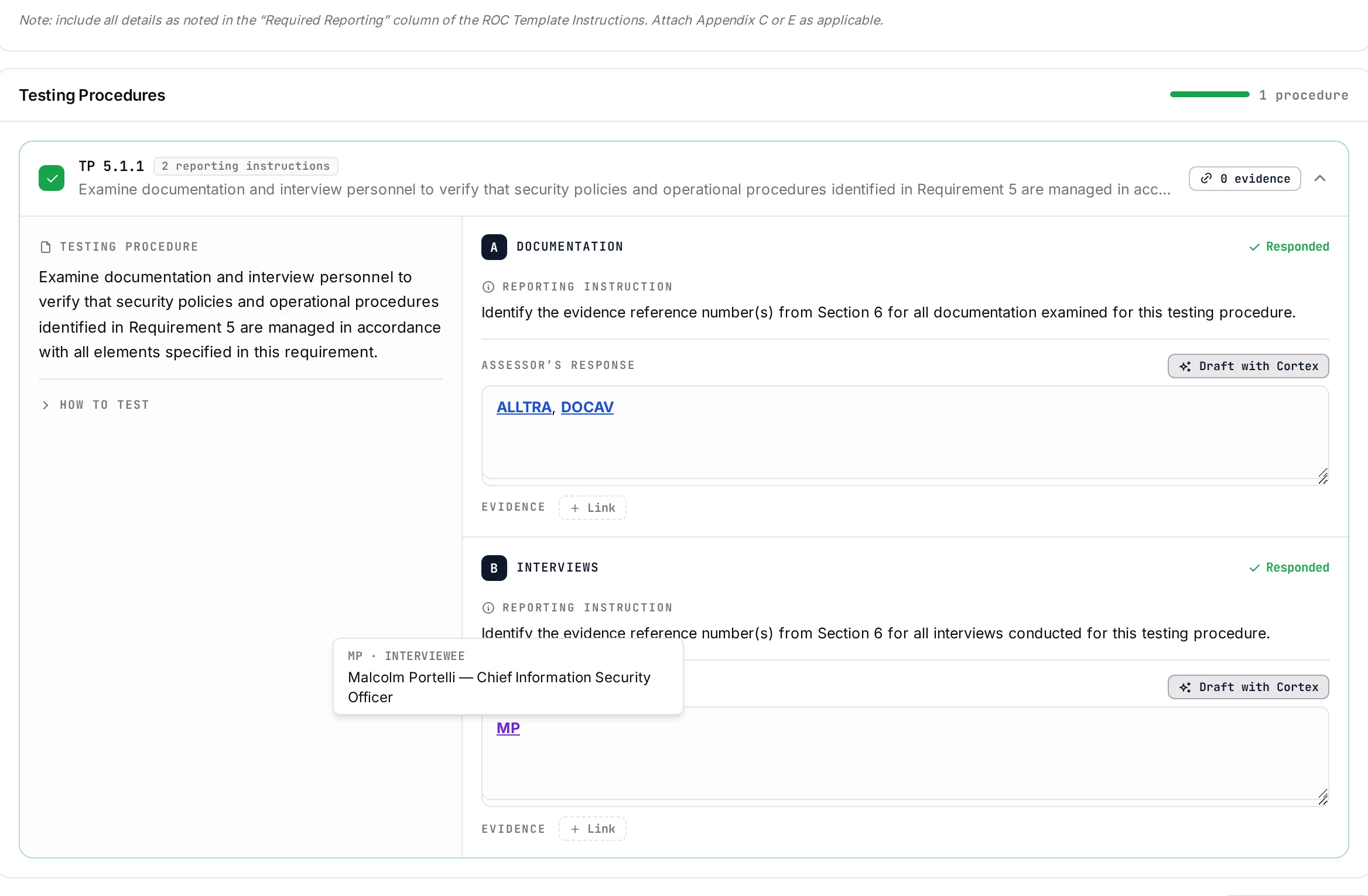Click Draft with Cortex for Documentation
1368x896 pixels.
[1249, 366]
